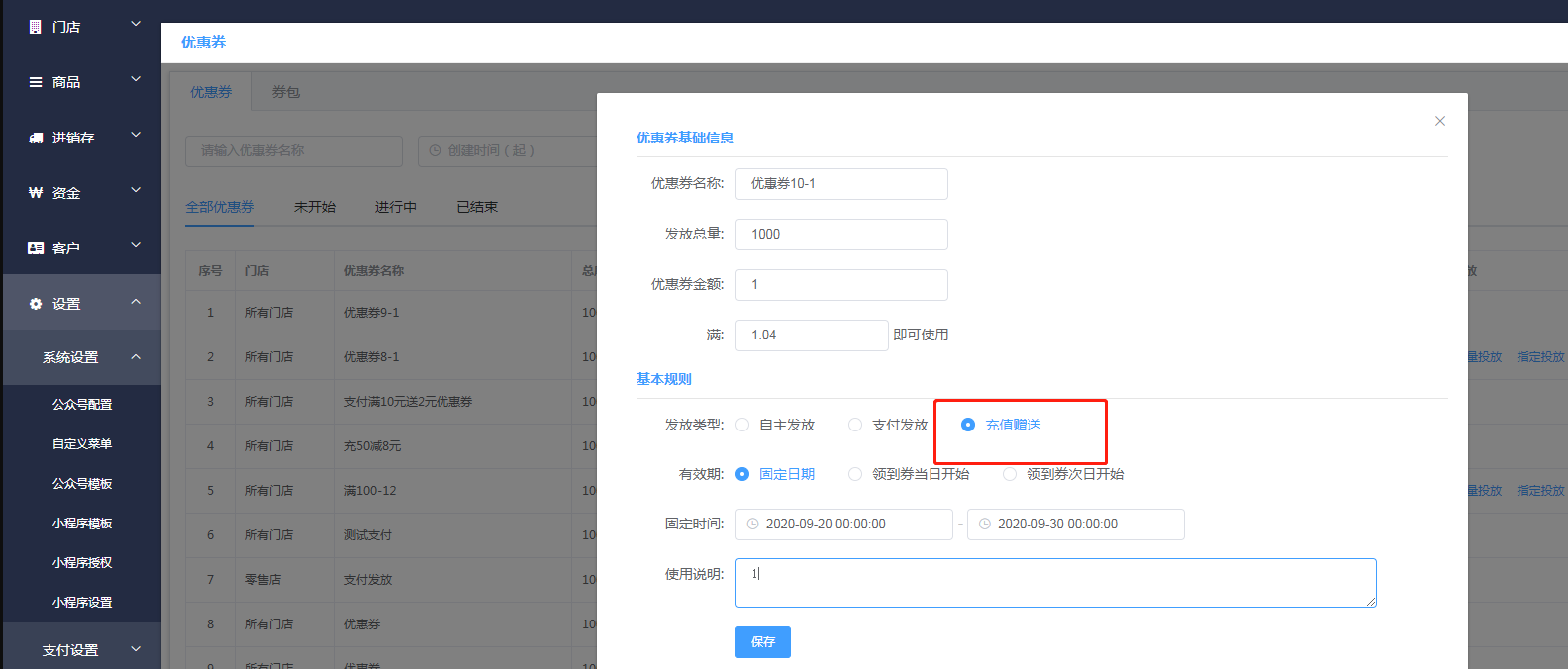1568x669 pixels.
Task: Click the 商品 list icon in sidebar
Action: click(36, 82)
